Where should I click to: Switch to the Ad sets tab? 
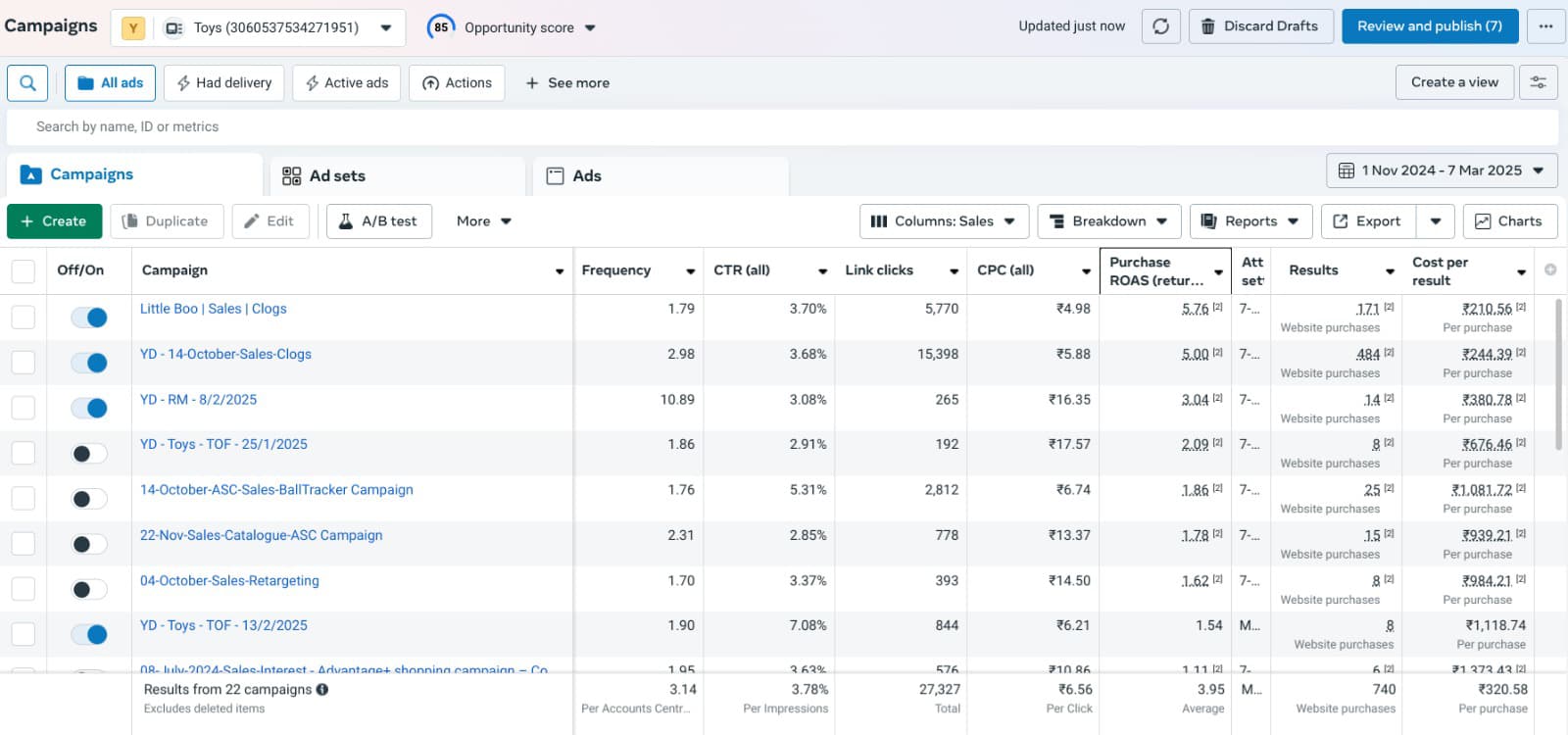coord(398,176)
